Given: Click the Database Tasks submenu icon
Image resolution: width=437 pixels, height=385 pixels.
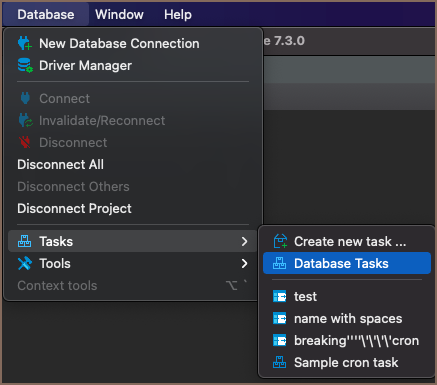Looking at the screenshot, I should (x=279, y=263).
